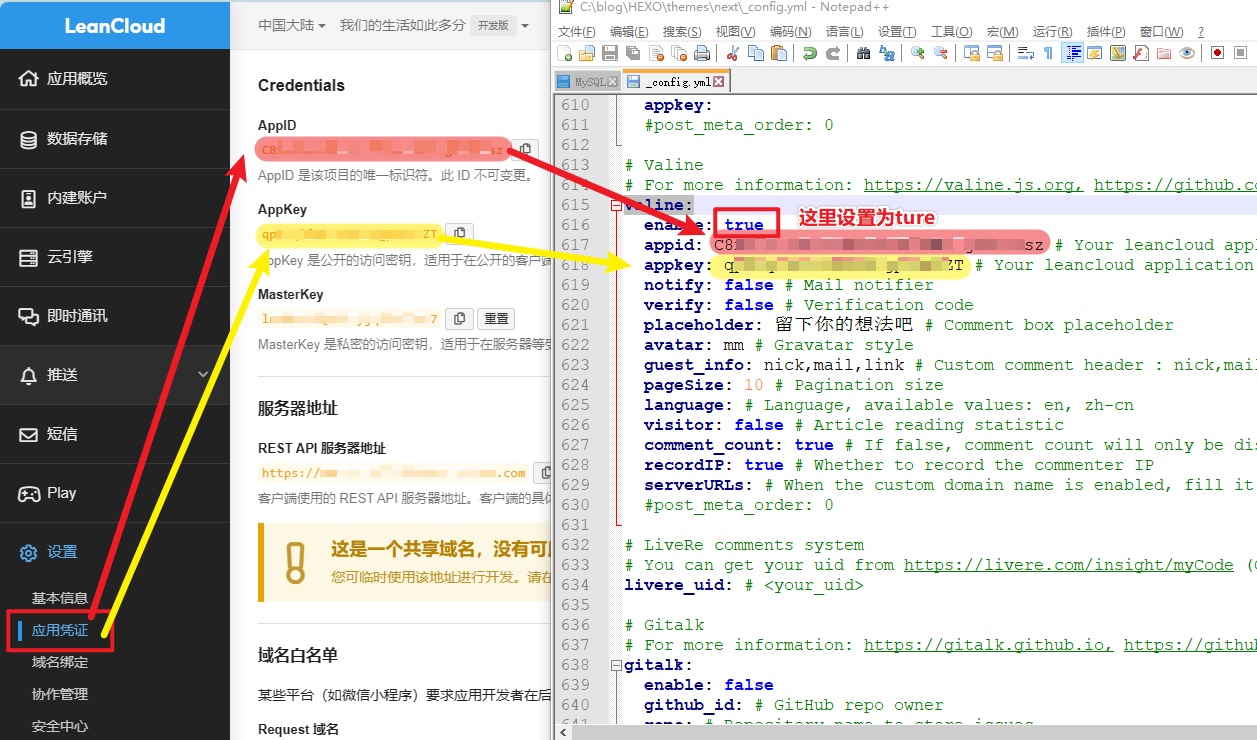Image resolution: width=1257 pixels, height=740 pixels.
Task: Close the _config.yml tab with its X
Action: pos(720,82)
